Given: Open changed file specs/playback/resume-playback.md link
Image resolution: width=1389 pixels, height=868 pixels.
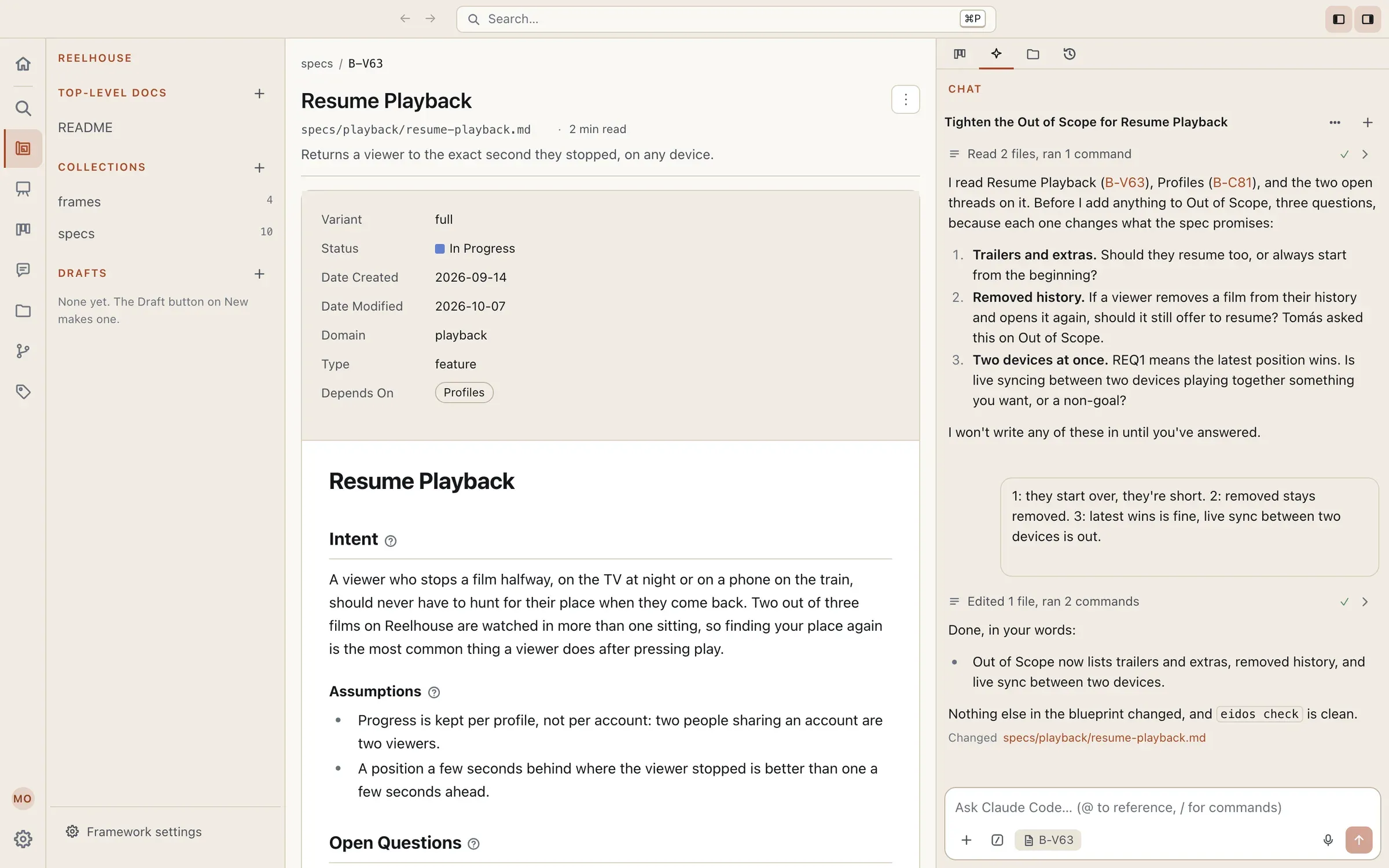Looking at the screenshot, I should pos(1104,738).
